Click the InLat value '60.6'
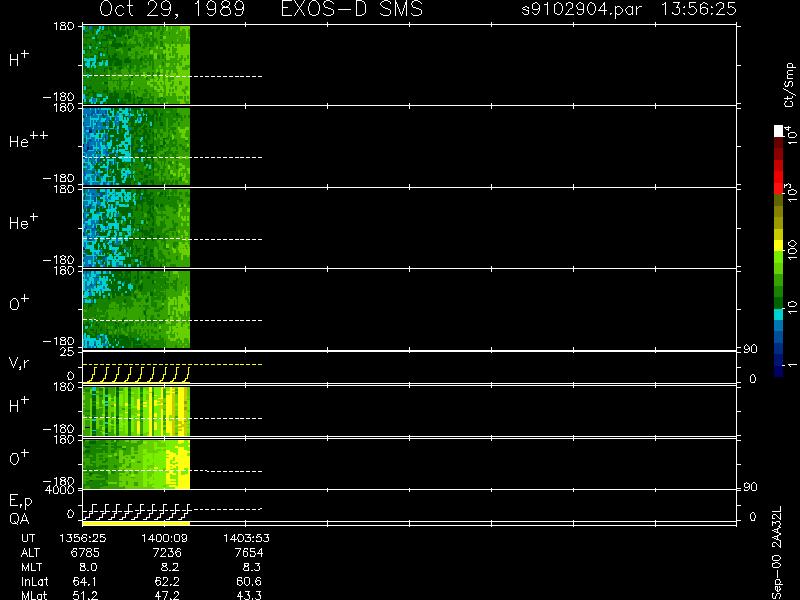The width and height of the screenshot is (800, 600). point(249,582)
